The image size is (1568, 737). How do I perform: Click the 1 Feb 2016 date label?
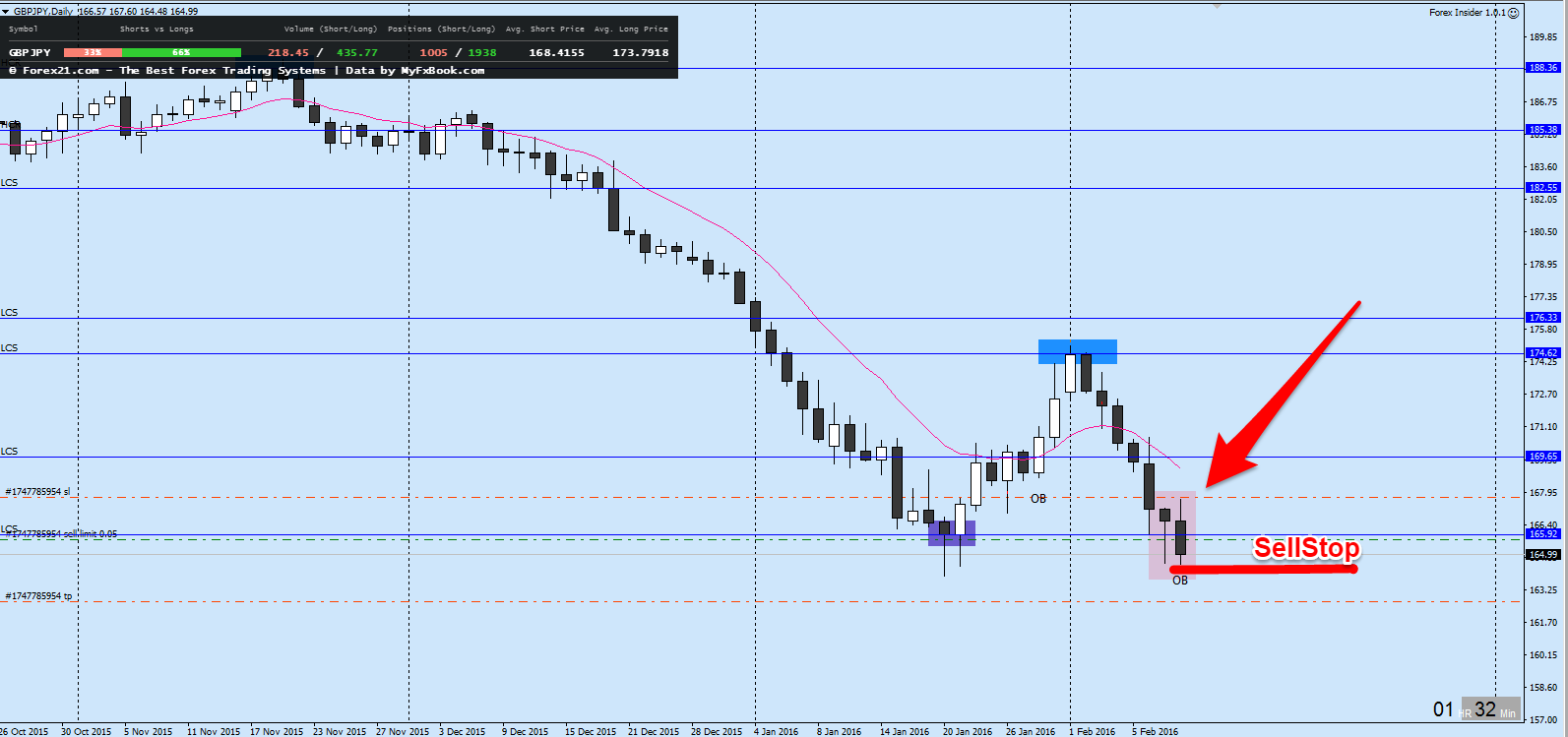[1093, 731]
